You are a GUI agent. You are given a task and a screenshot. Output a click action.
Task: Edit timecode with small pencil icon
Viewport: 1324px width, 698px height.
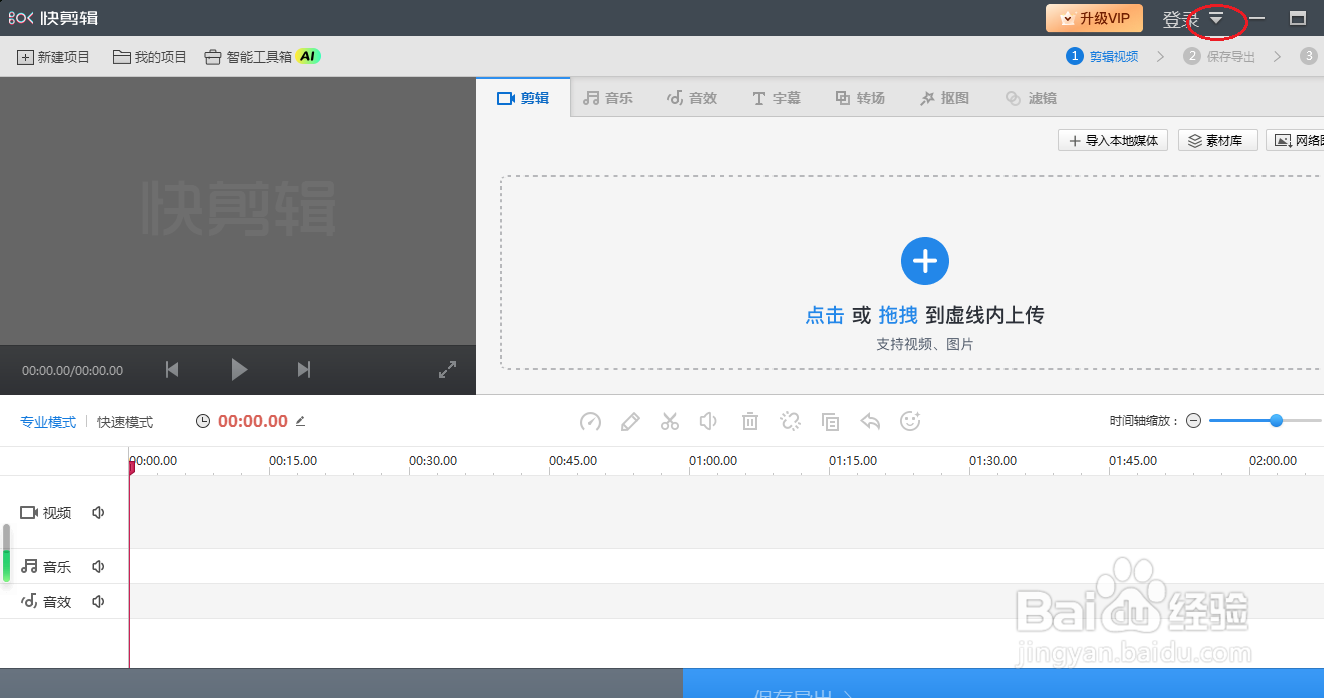coord(300,421)
